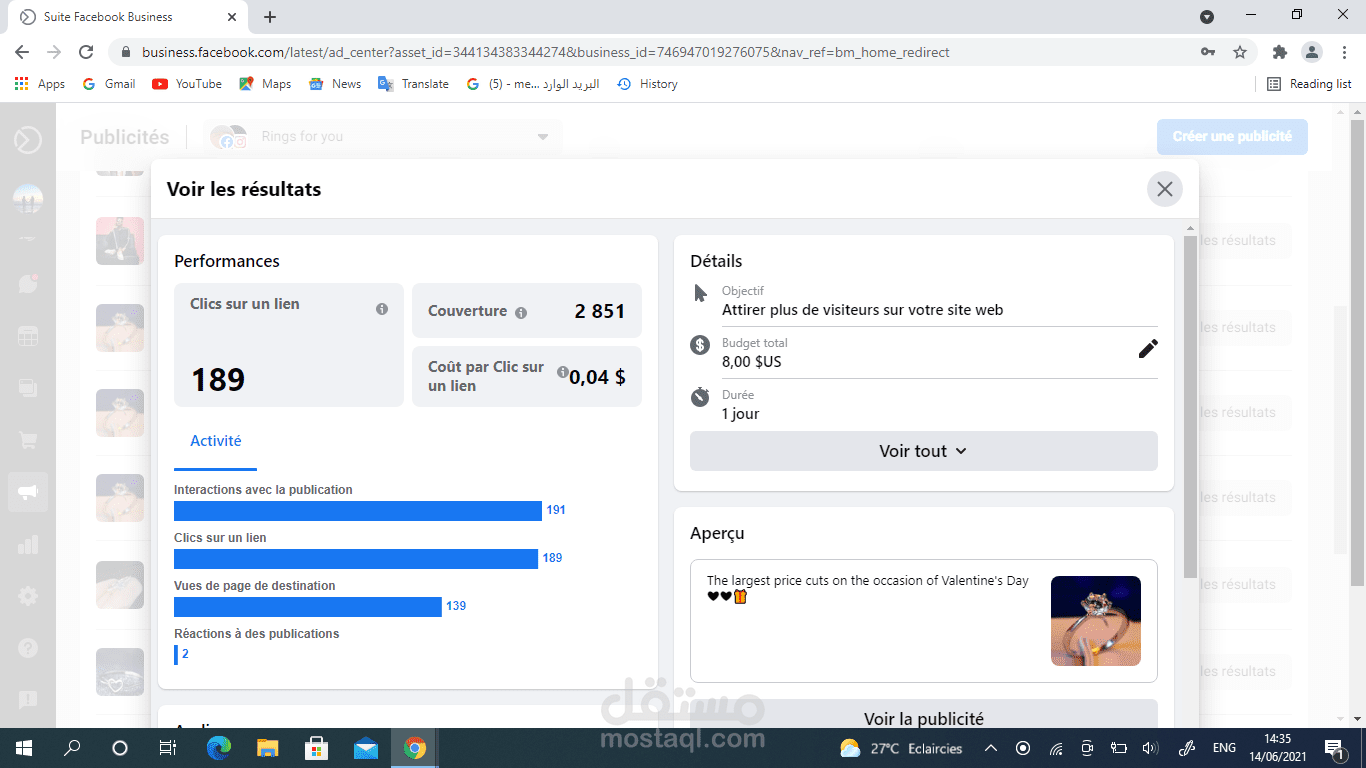1366x768 pixels.
Task: Open Maps bookmark
Action: click(x=265, y=84)
